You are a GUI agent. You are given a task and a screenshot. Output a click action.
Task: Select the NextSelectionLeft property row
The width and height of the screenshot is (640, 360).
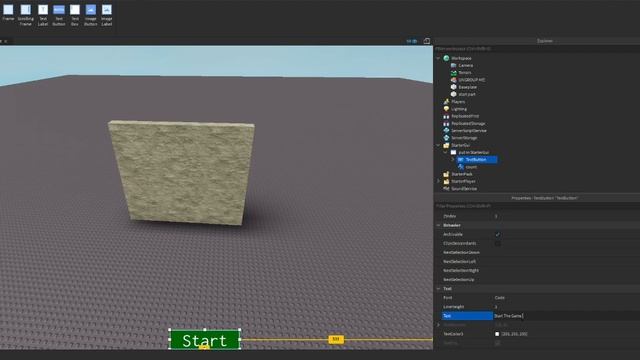tap(537, 261)
